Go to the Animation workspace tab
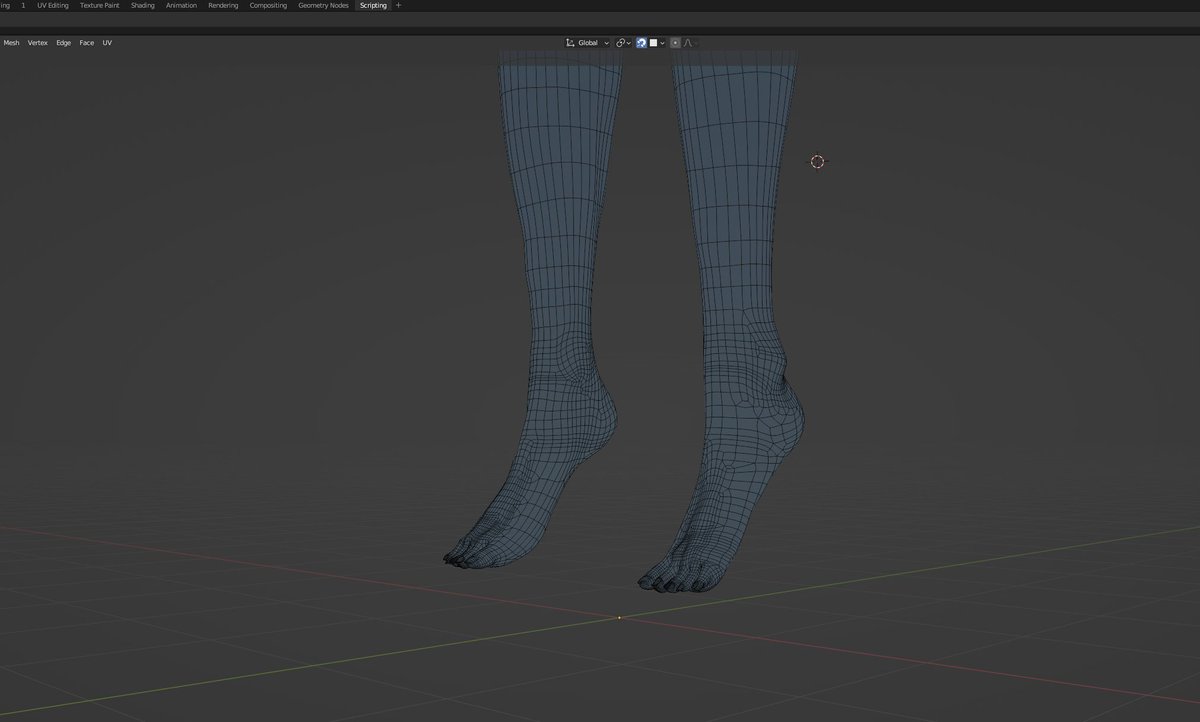 click(181, 5)
